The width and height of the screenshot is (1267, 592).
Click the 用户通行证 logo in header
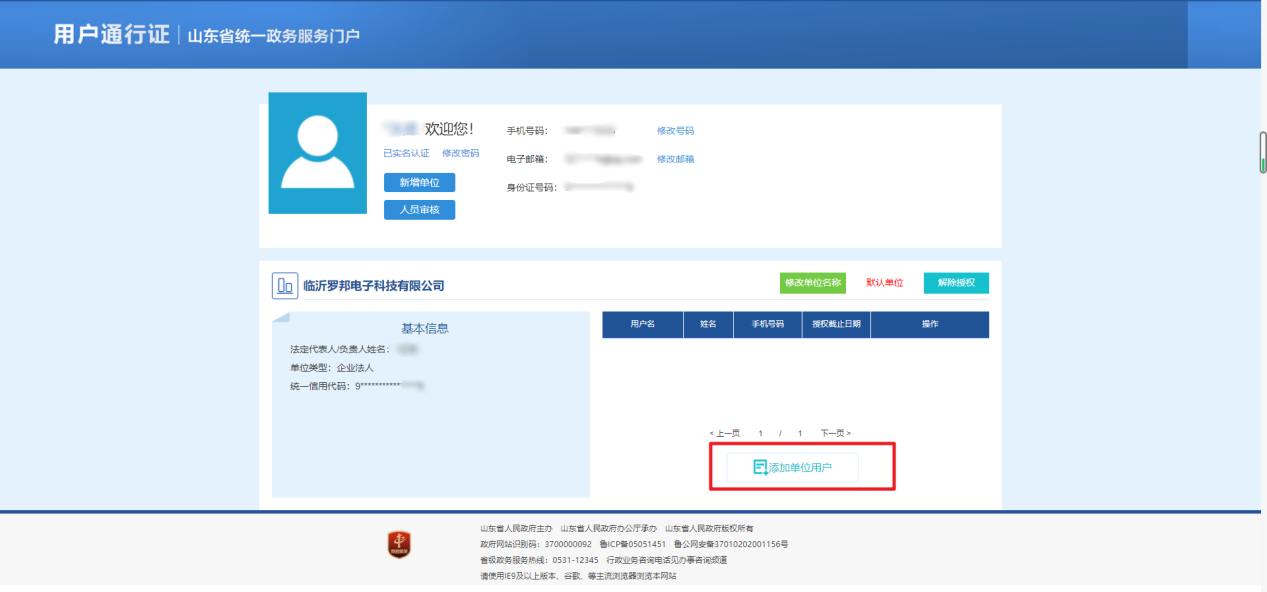[x=111, y=33]
